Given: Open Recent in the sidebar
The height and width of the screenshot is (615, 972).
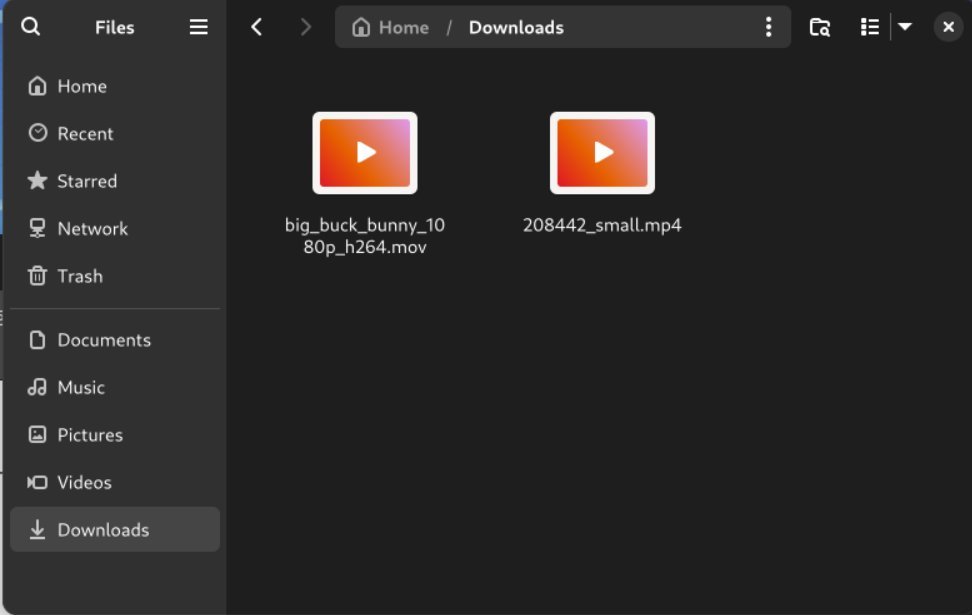Looking at the screenshot, I should 115,133.
